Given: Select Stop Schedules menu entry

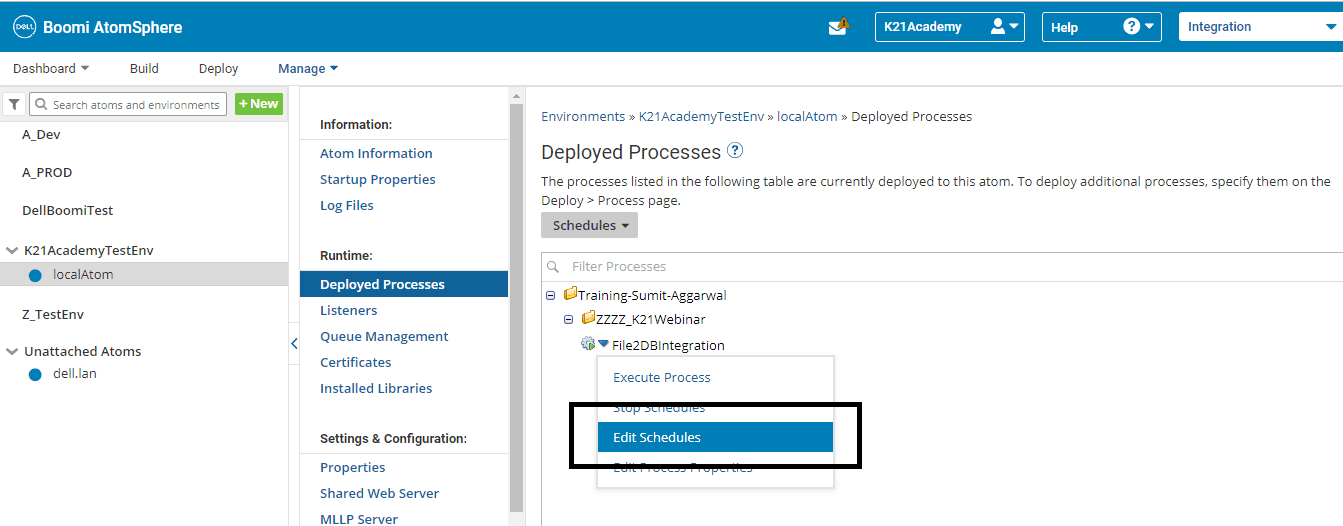Looking at the screenshot, I should point(715,407).
